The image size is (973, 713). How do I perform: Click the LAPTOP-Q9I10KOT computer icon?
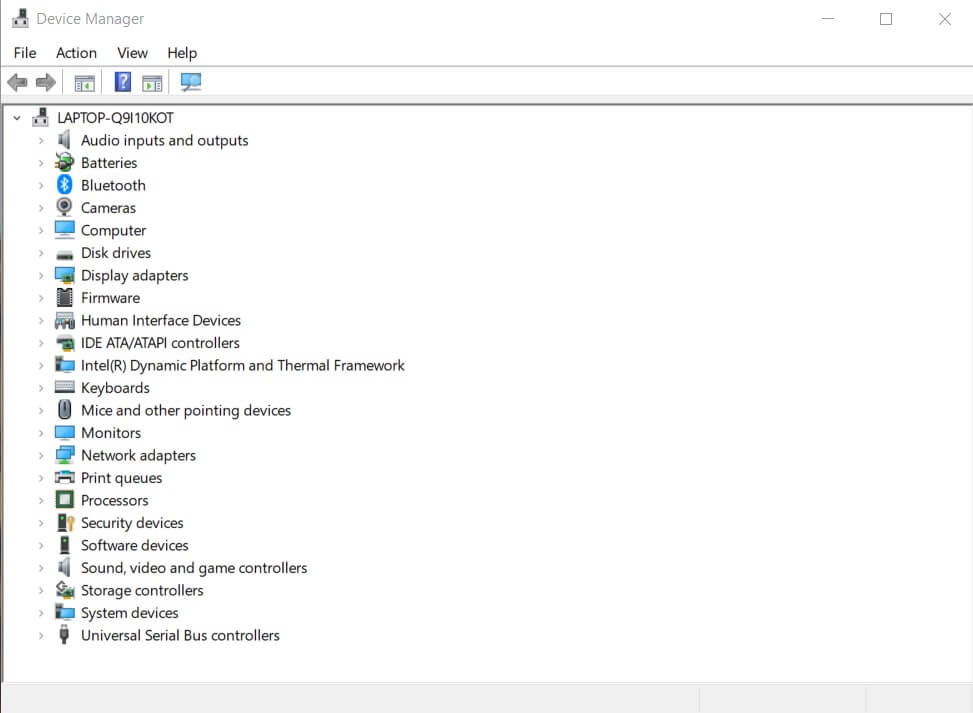(x=41, y=117)
